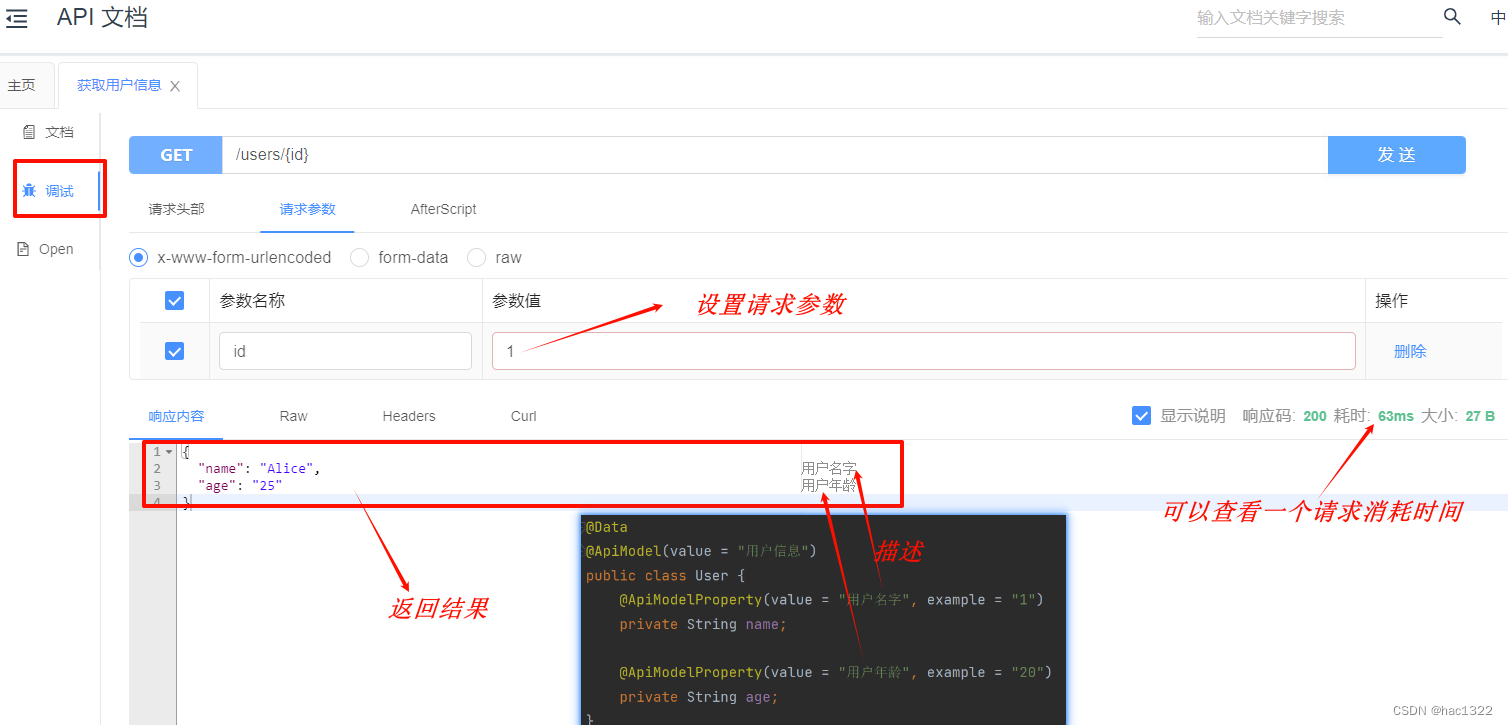Open the GET method selector
1508x725 pixels.
coord(176,155)
